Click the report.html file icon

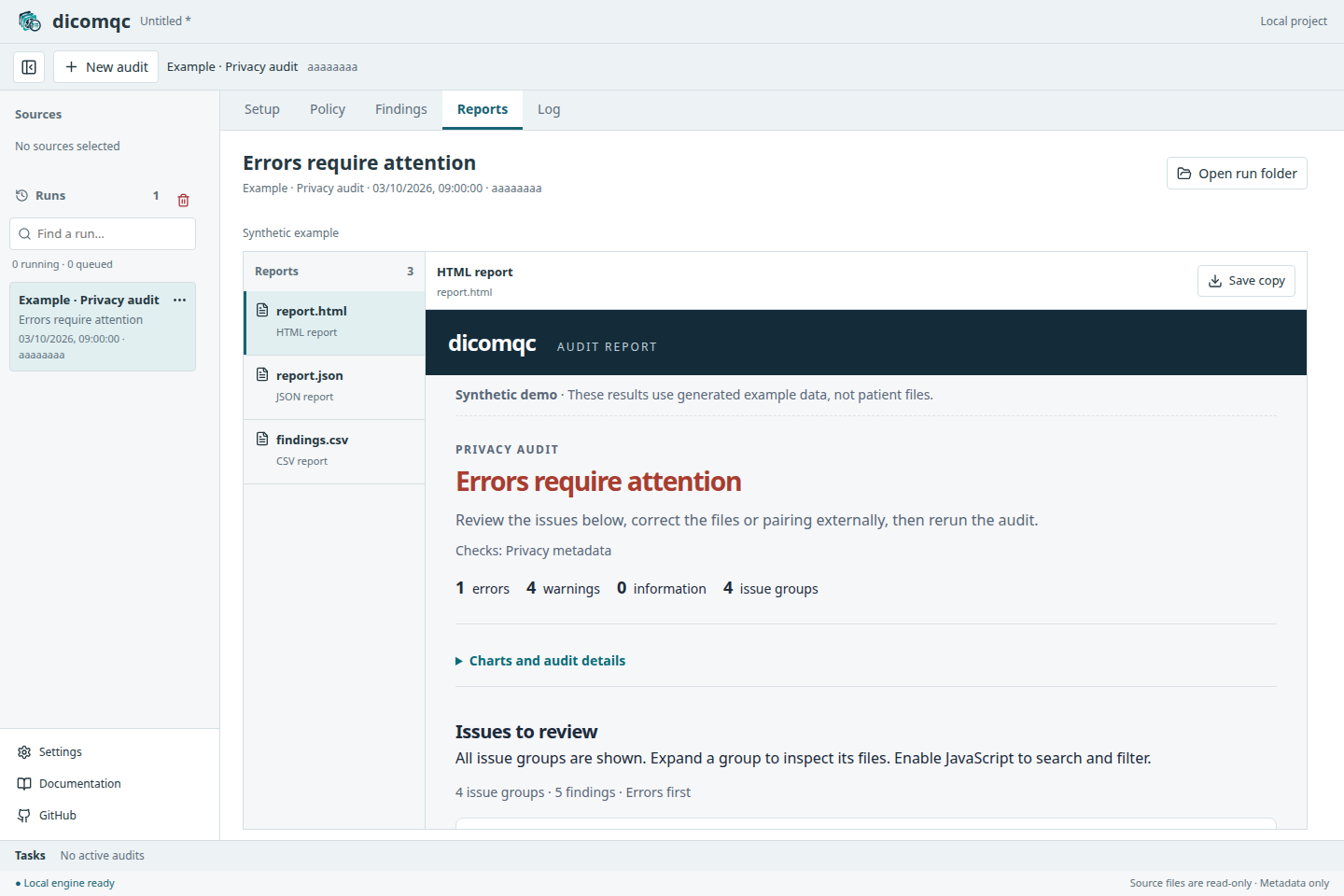point(262,310)
